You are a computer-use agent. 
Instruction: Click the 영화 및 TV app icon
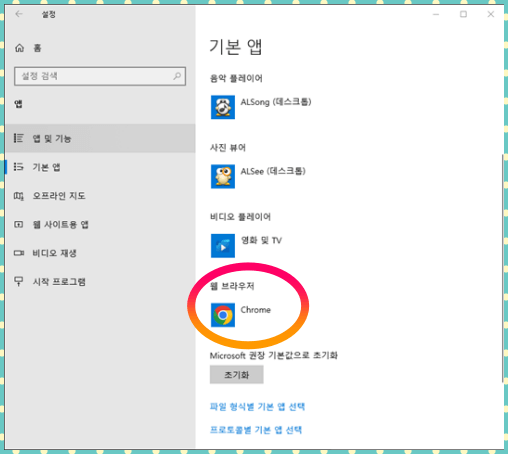(x=223, y=246)
